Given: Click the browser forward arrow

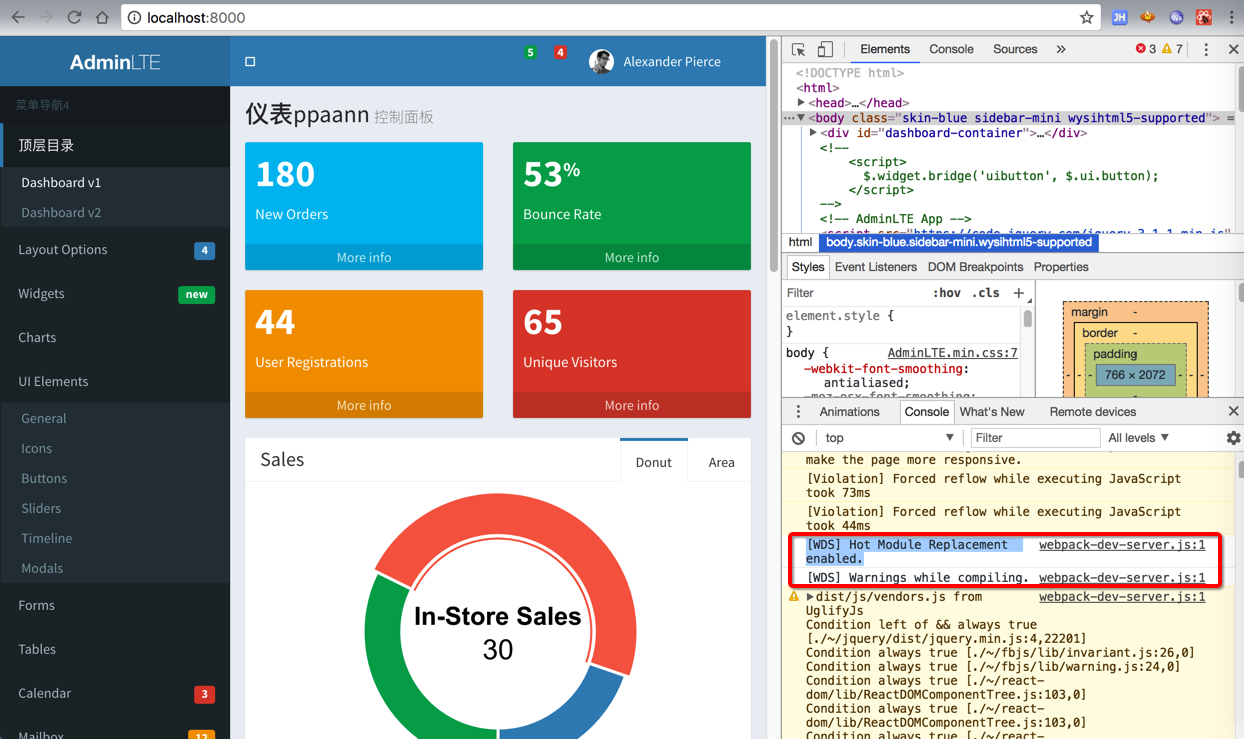Looking at the screenshot, I should coord(46,17).
